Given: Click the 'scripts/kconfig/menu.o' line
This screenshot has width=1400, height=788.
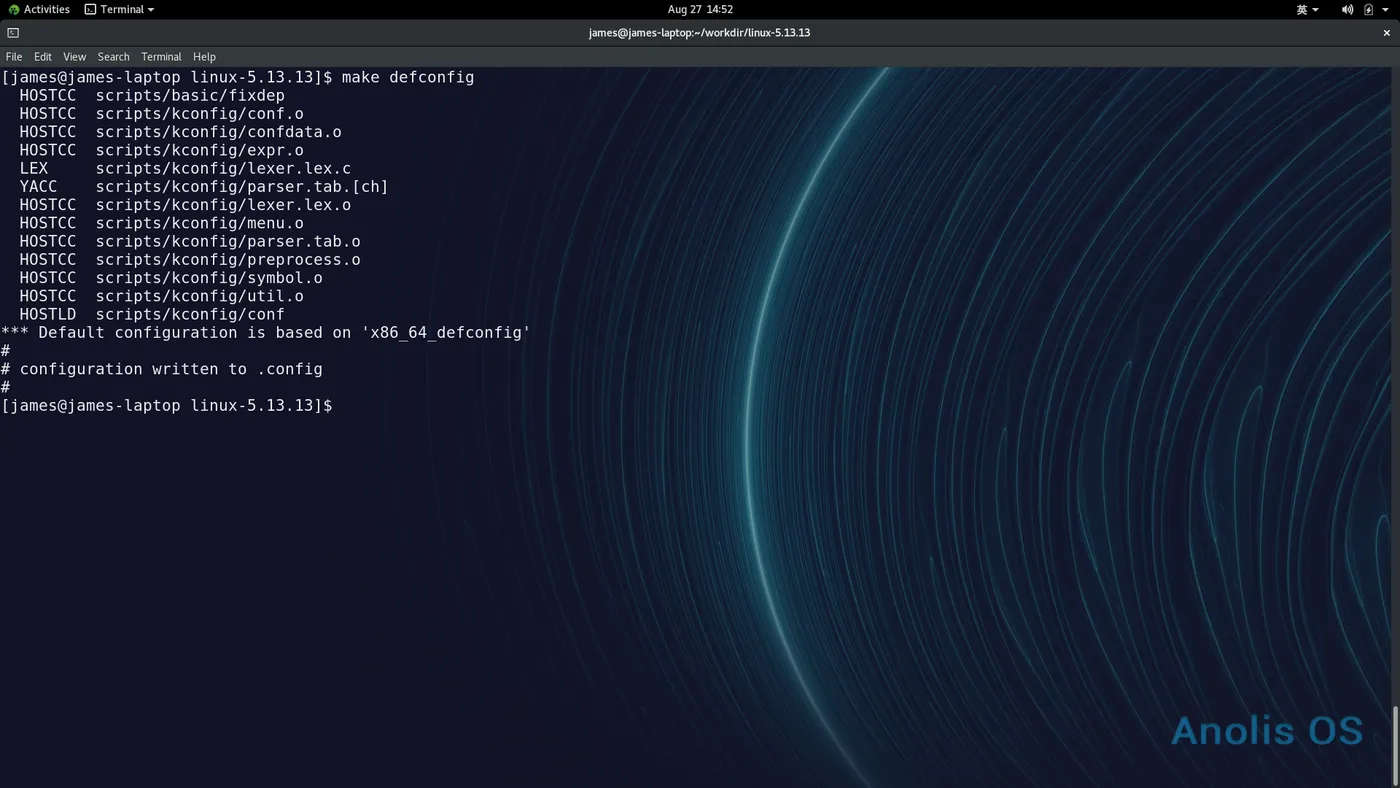Looking at the screenshot, I should click(x=200, y=223).
